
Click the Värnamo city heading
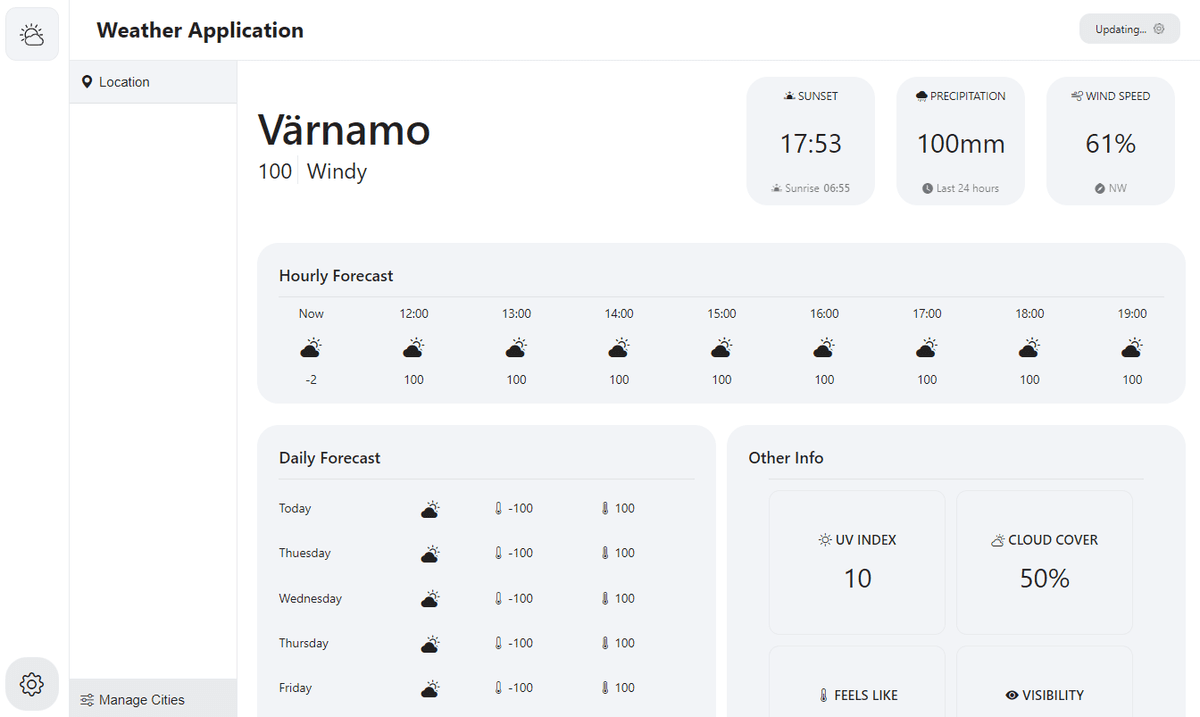tap(344, 130)
